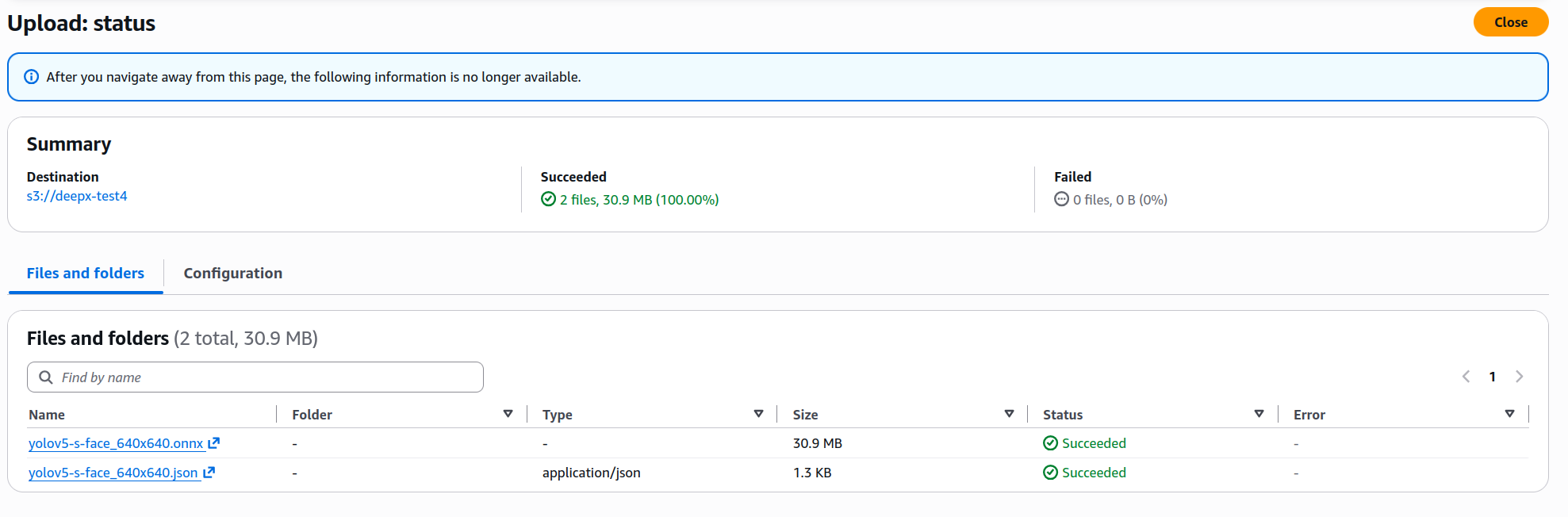The height and width of the screenshot is (517, 1568).
Task: Click the Succeeded check icon in the json row
Action: [1050, 473]
